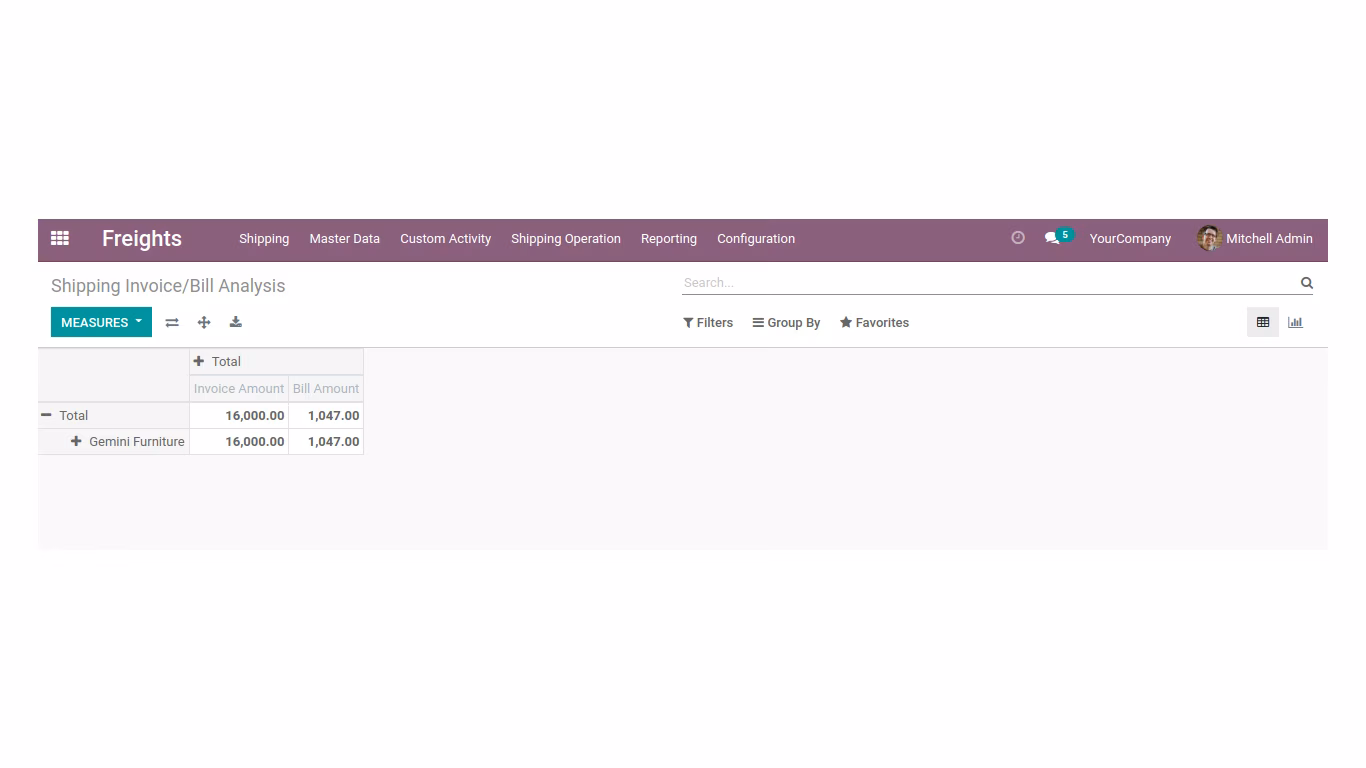Viewport: 1366px width, 768px height.
Task: Open the apps grid menu icon
Action: point(60,238)
